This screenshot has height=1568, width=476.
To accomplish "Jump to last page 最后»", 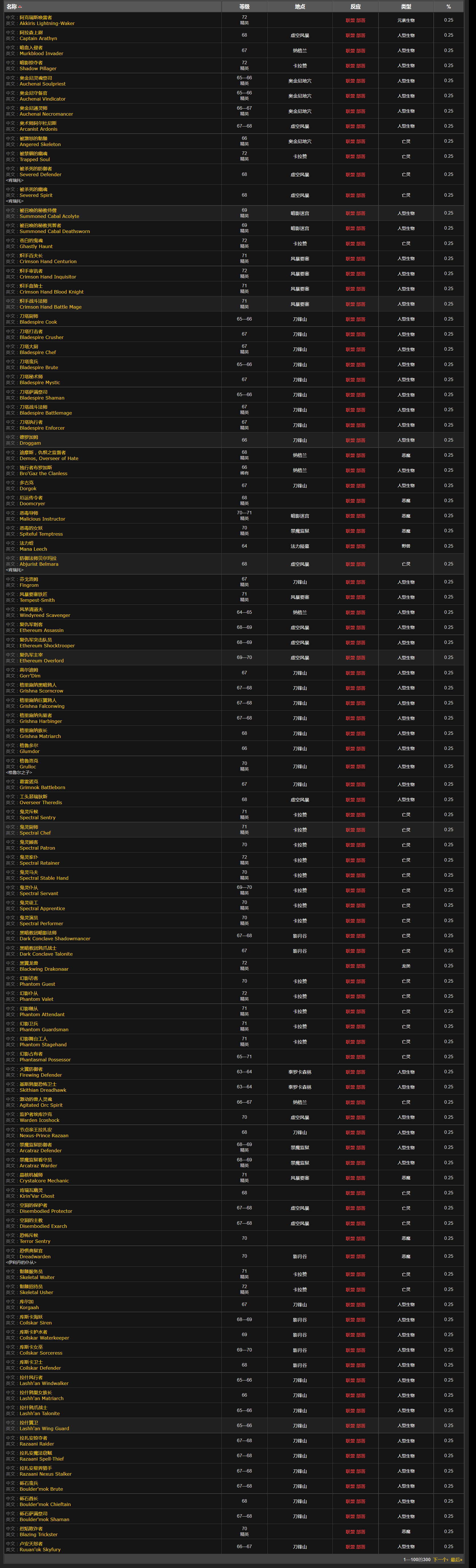I will (456, 1559).
